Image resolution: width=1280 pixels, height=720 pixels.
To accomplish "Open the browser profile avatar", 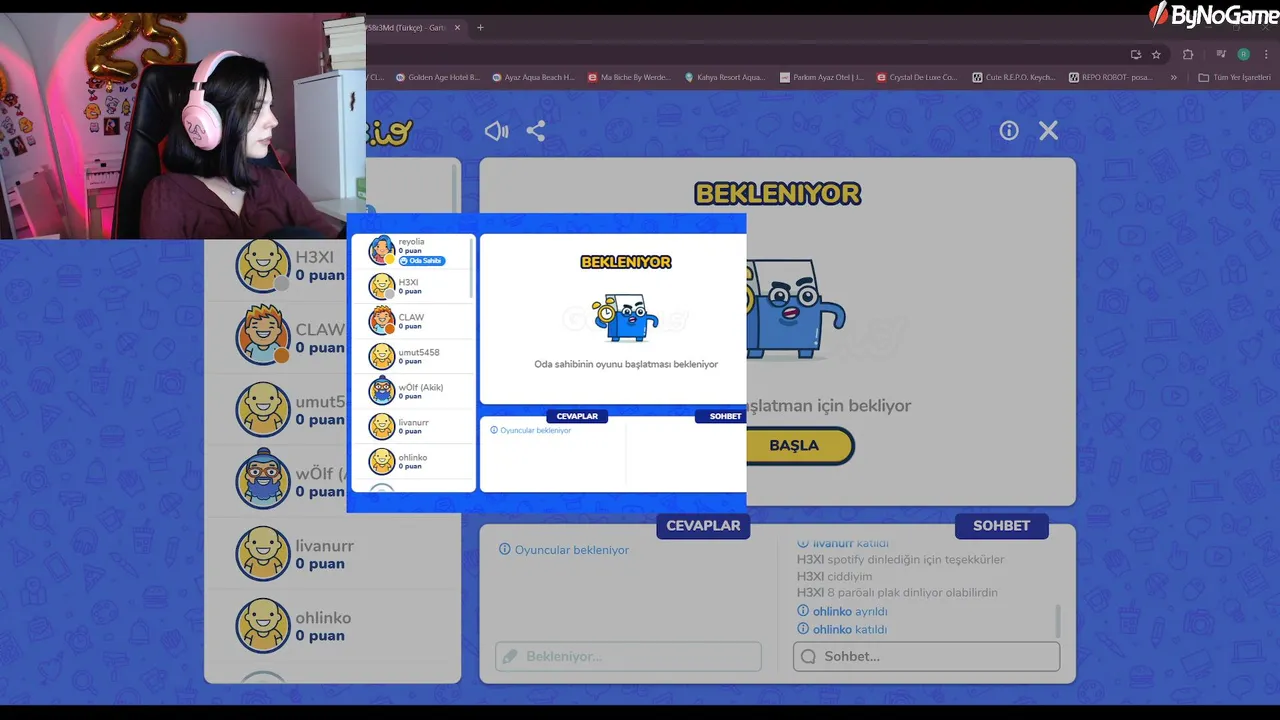I will (1244, 54).
